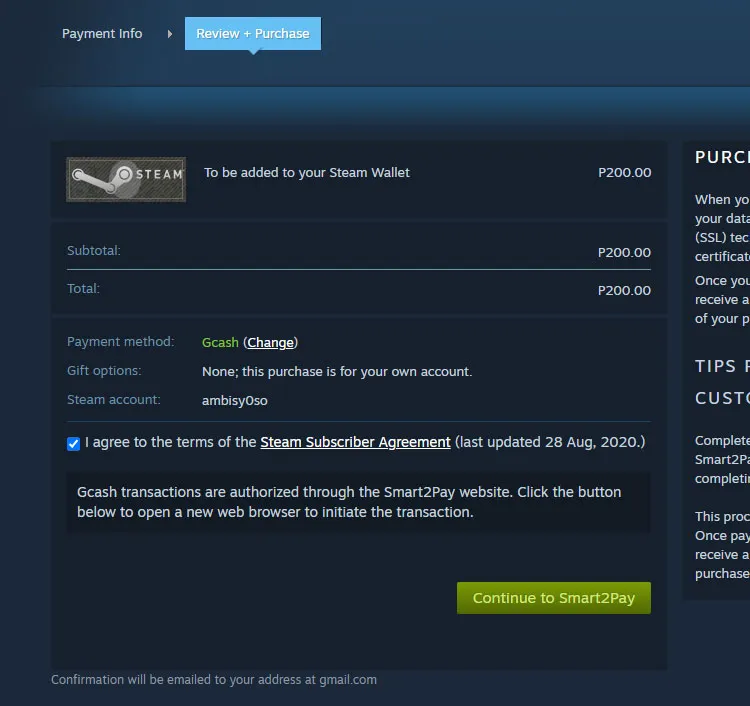Click the arrow icon after Payment Info
This screenshot has width=750, height=706.
170,34
